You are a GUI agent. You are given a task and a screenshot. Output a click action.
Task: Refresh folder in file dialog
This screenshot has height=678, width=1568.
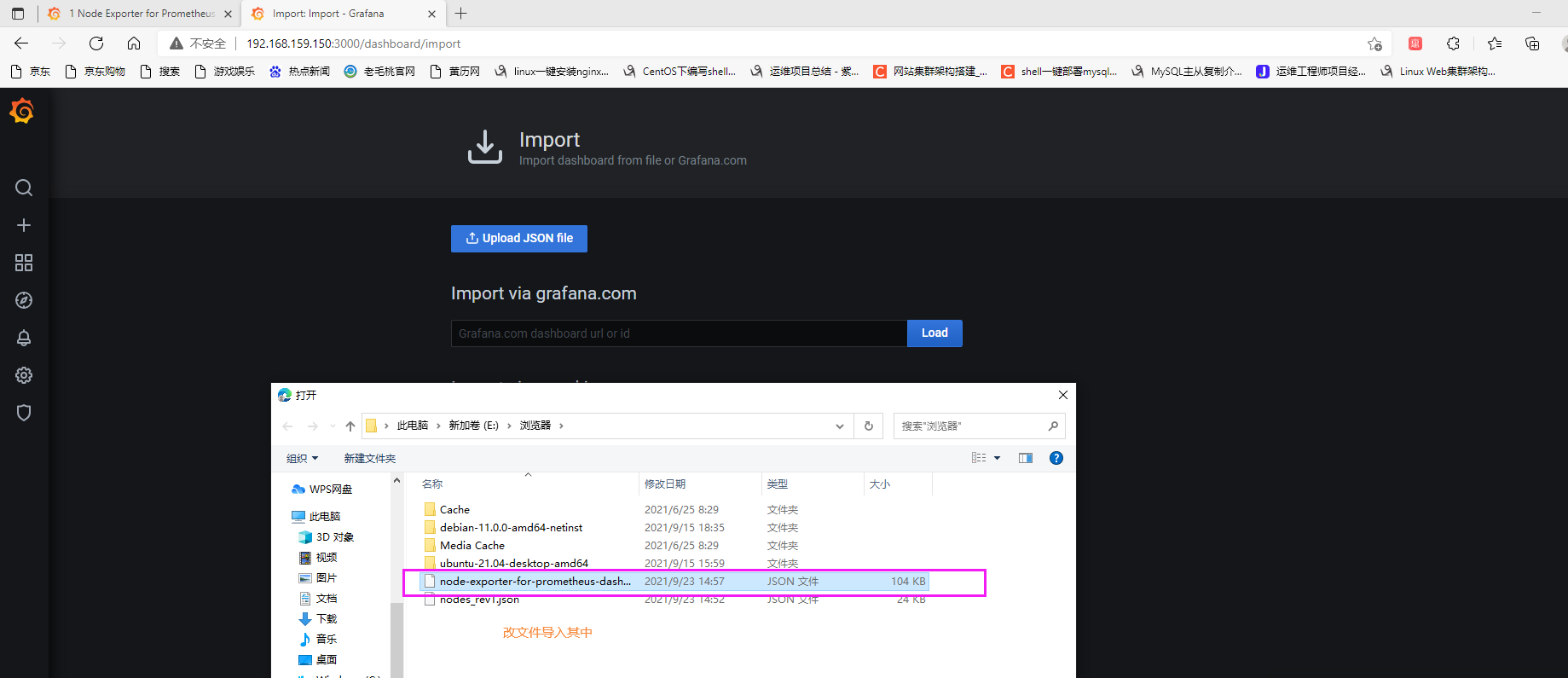tap(869, 426)
